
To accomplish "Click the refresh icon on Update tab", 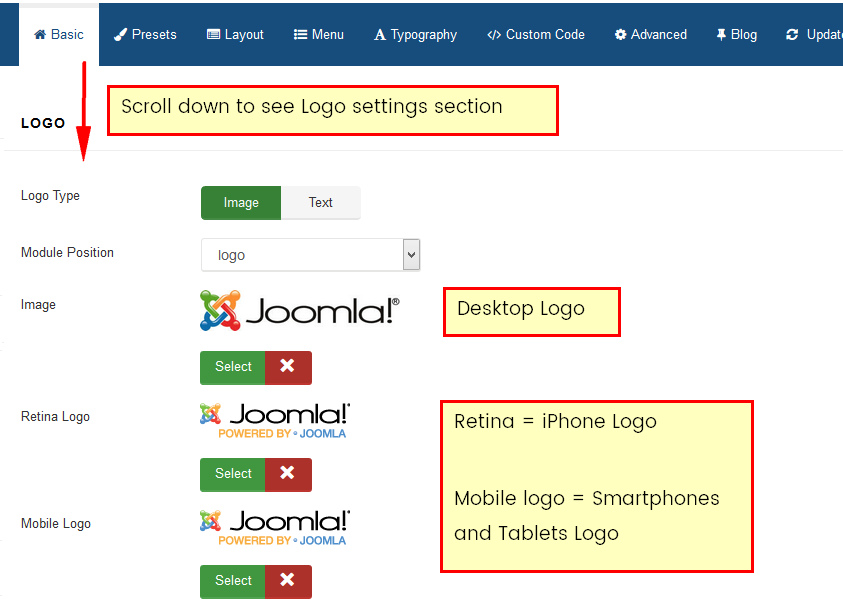I will [793, 35].
